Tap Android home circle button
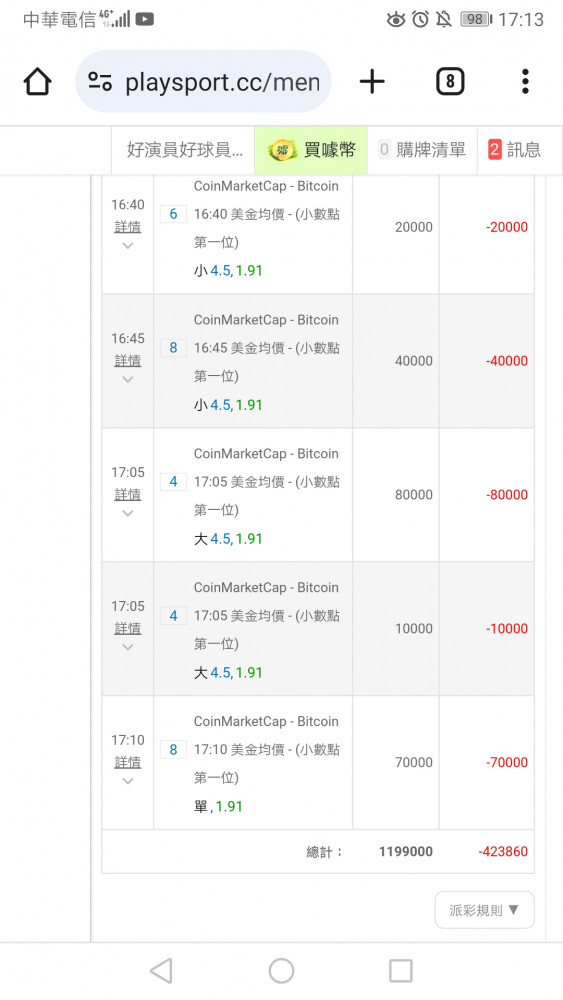563x1000 pixels. (281, 971)
